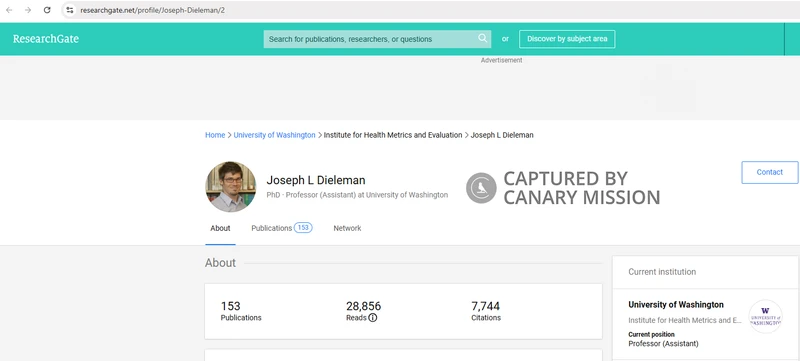Click the 7,744 Citations statistic
800x361 pixels.
pos(486,311)
